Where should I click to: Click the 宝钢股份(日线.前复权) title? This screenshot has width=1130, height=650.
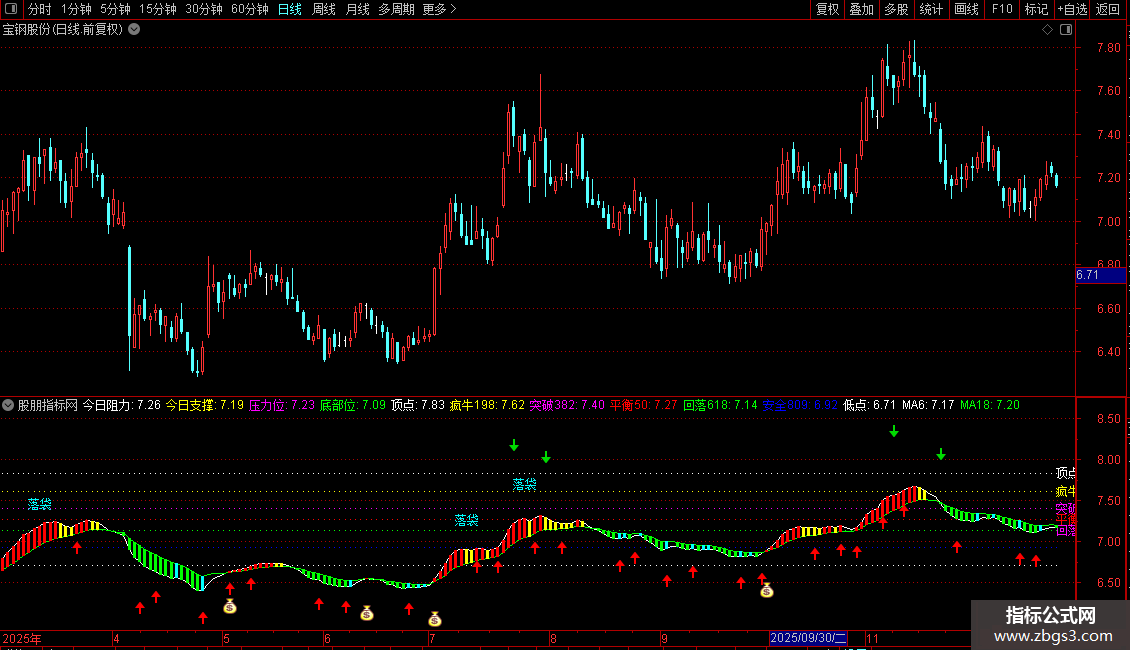tap(63, 30)
